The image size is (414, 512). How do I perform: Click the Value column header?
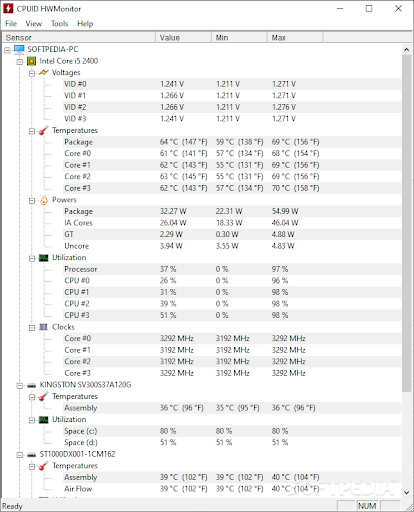point(183,38)
